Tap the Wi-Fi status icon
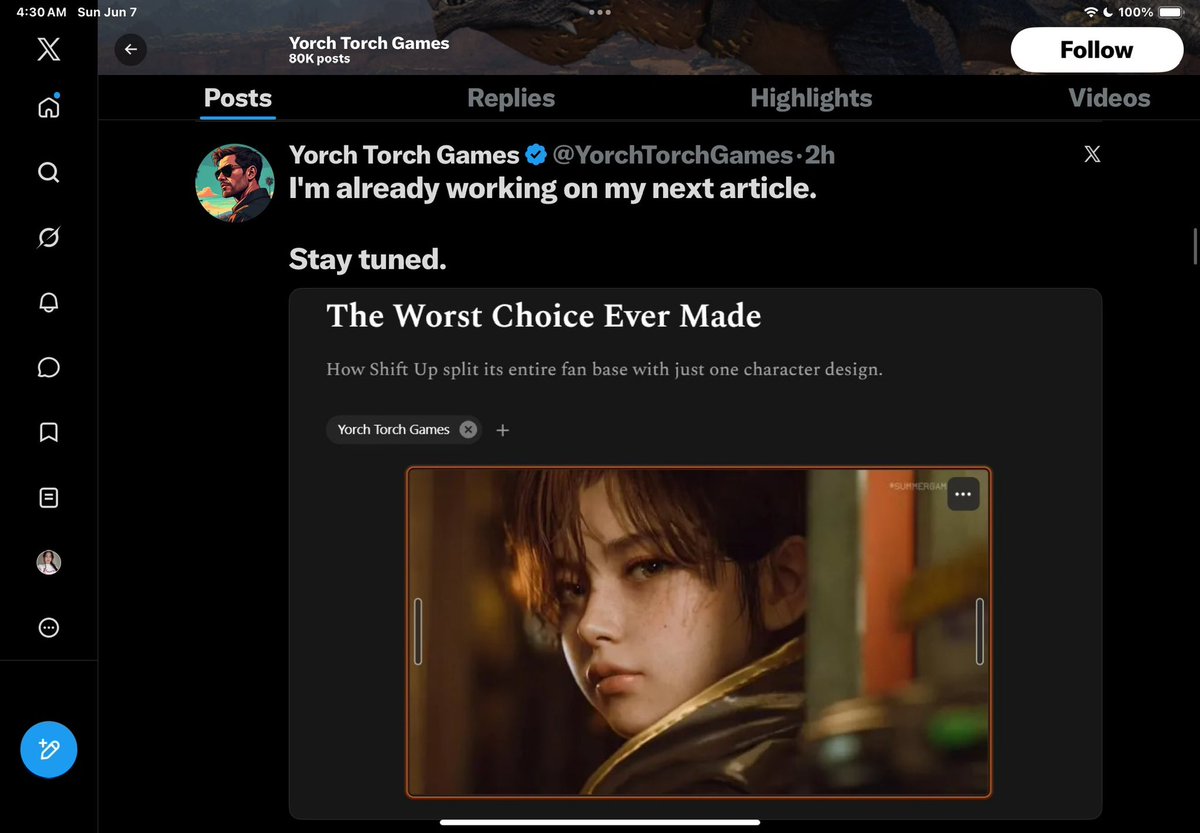Screen dimensions: 1200x833 (x=1091, y=12)
